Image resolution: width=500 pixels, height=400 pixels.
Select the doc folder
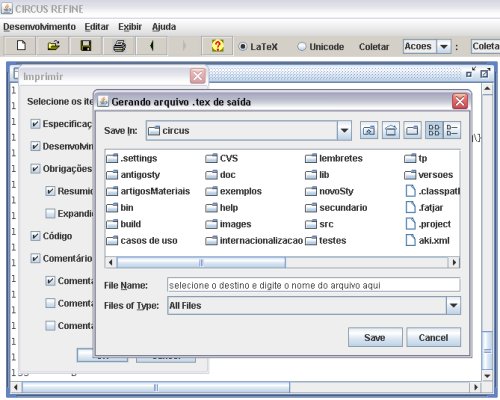[221, 175]
